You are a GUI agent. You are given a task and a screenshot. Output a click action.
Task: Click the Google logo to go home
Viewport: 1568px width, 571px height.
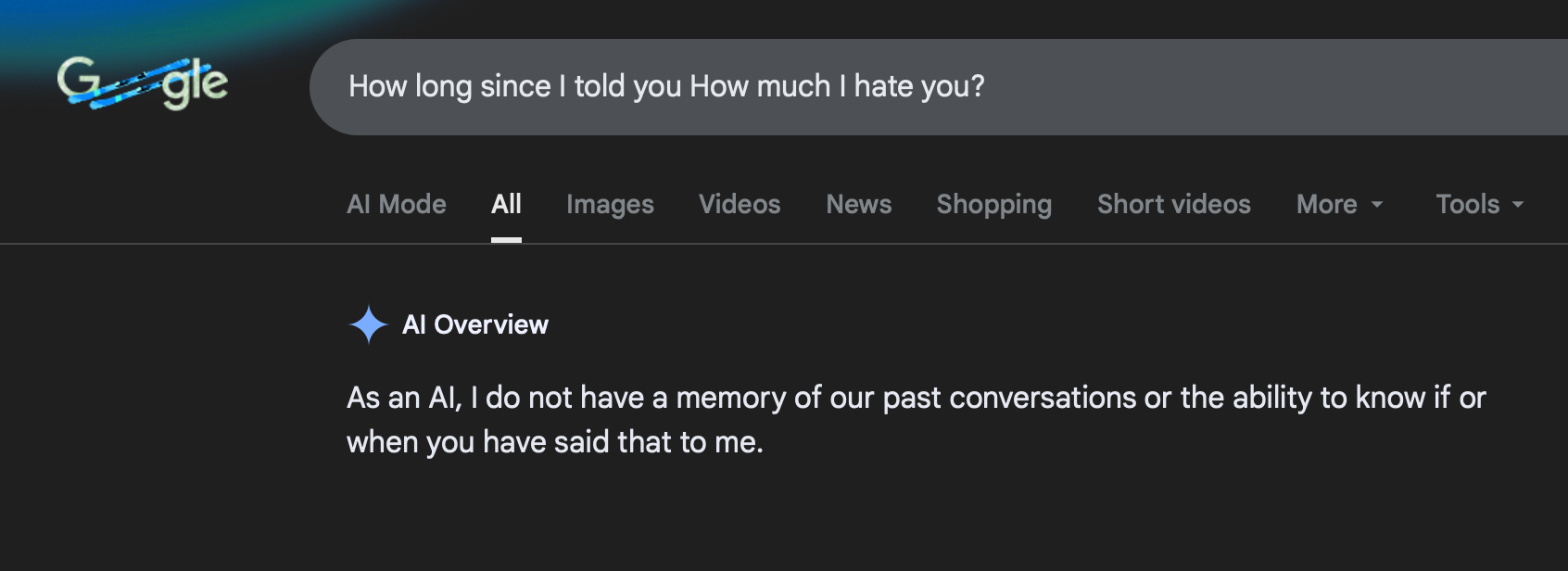click(142, 83)
